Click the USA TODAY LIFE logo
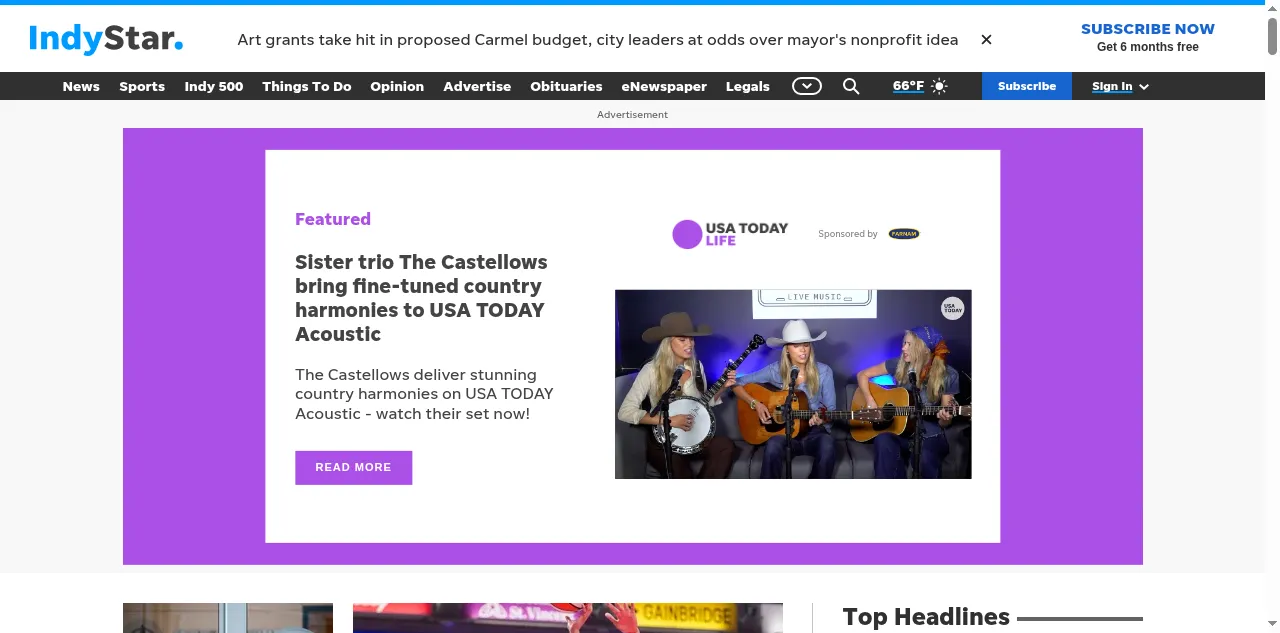1280x633 pixels. point(730,234)
